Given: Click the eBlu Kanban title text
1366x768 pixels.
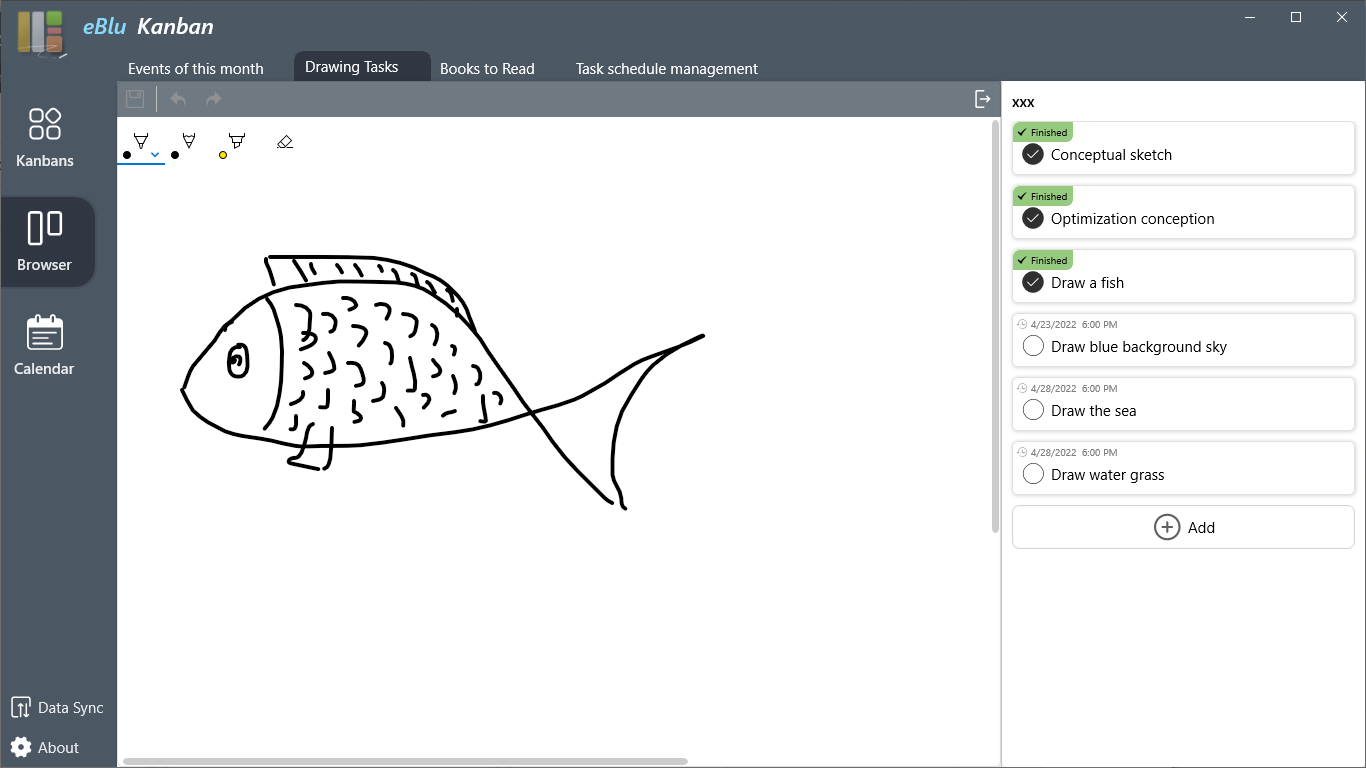Looking at the screenshot, I should [148, 27].
